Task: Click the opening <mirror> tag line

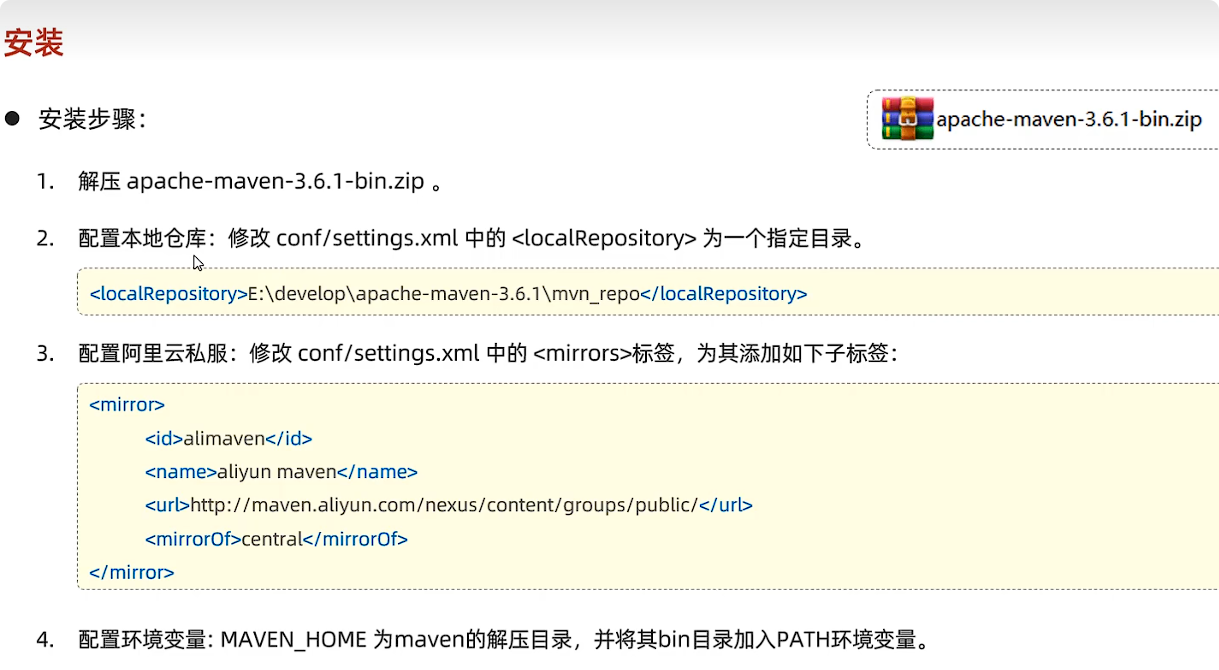Action: click(x=127, y=405)
